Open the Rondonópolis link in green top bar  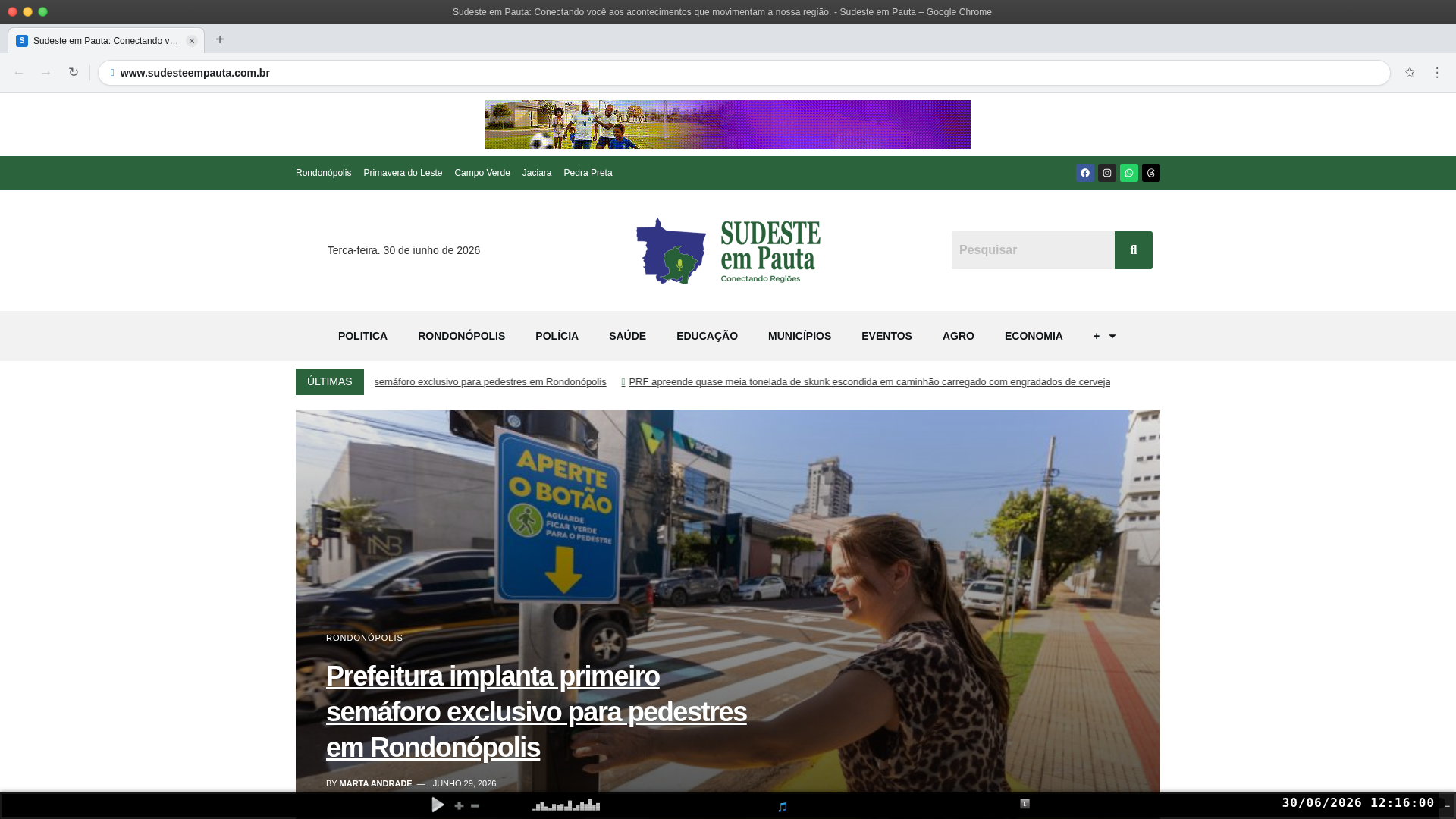324,173
